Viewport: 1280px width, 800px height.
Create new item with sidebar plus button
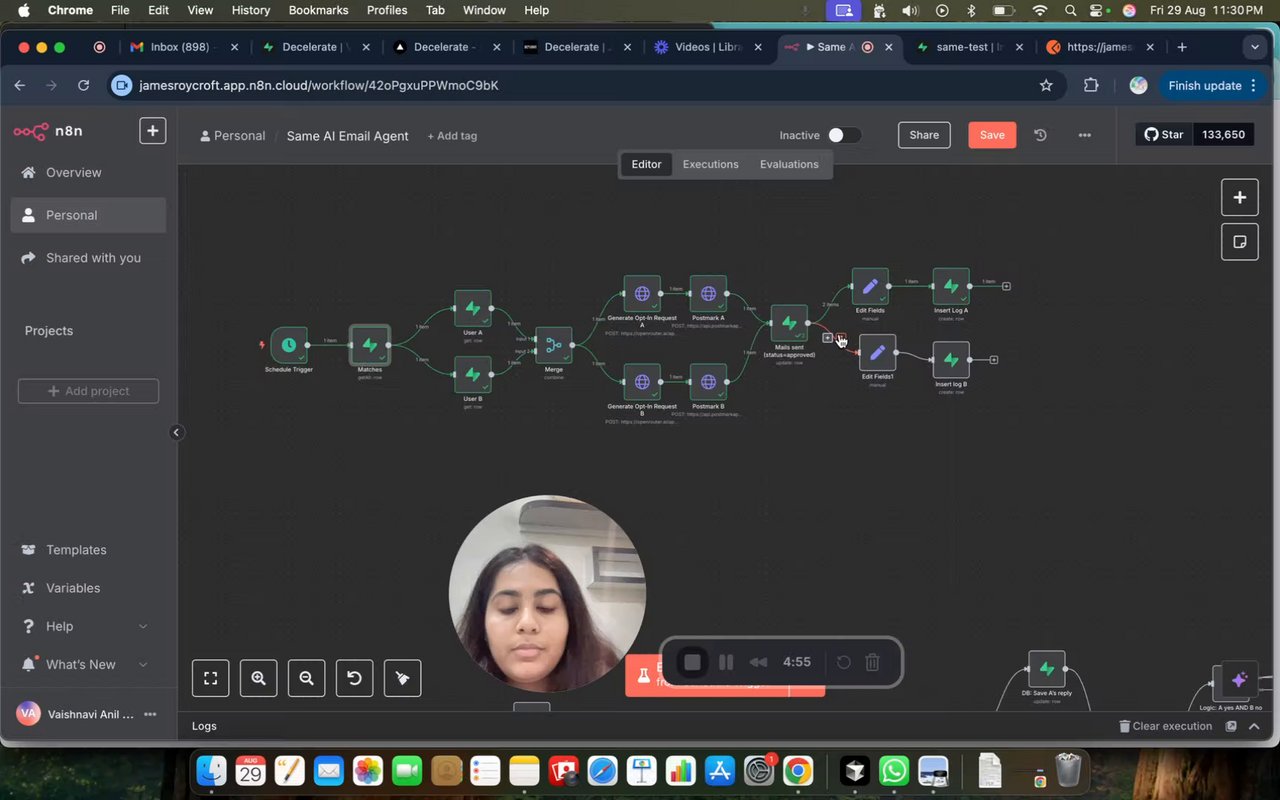(x=153, y=131)
